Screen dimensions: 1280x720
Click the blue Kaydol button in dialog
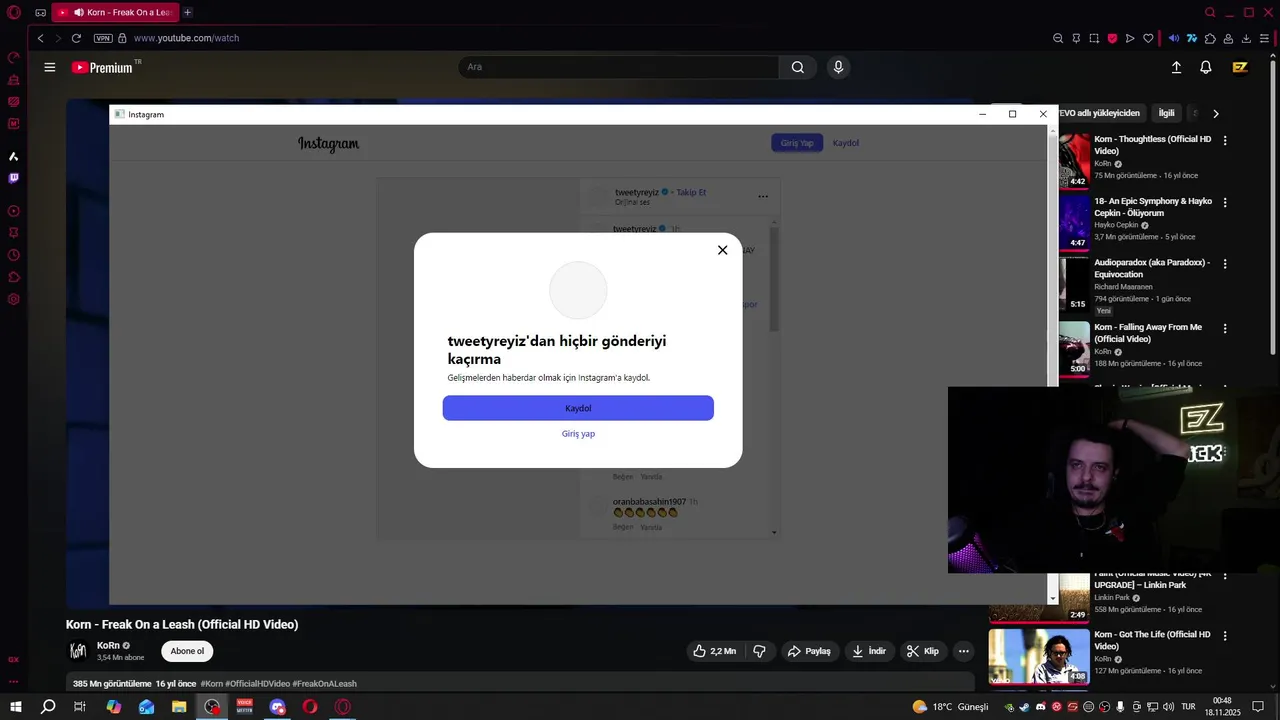pos(578,408)
